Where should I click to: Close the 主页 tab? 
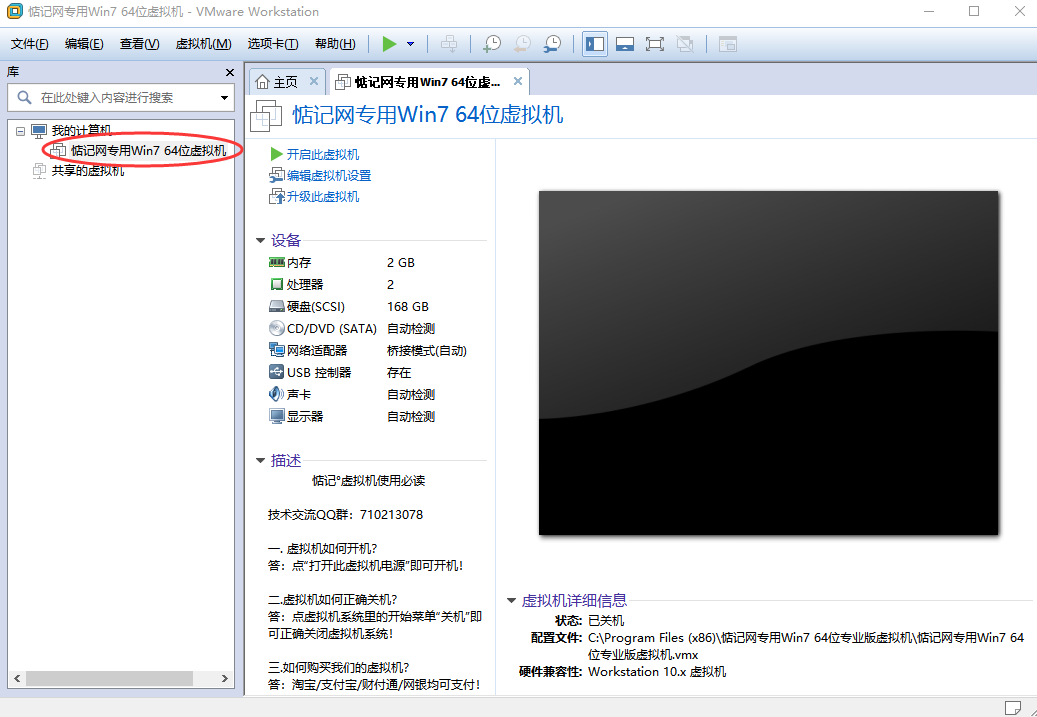pyautogui.click(x=314, y=81)
